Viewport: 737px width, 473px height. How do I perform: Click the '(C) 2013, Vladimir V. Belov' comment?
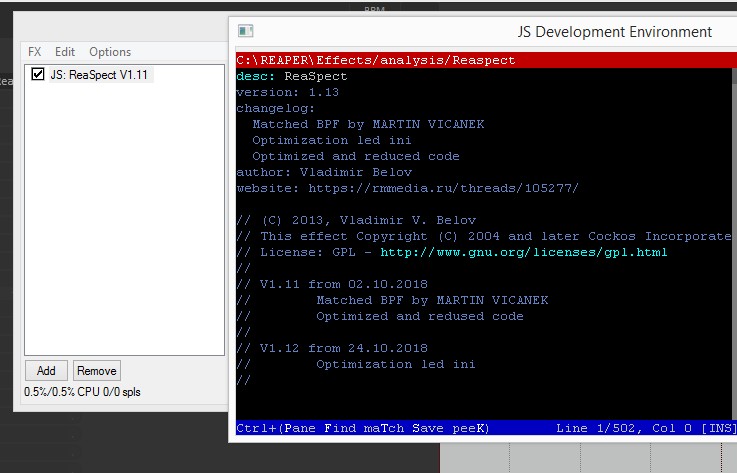tap(356, 220)
